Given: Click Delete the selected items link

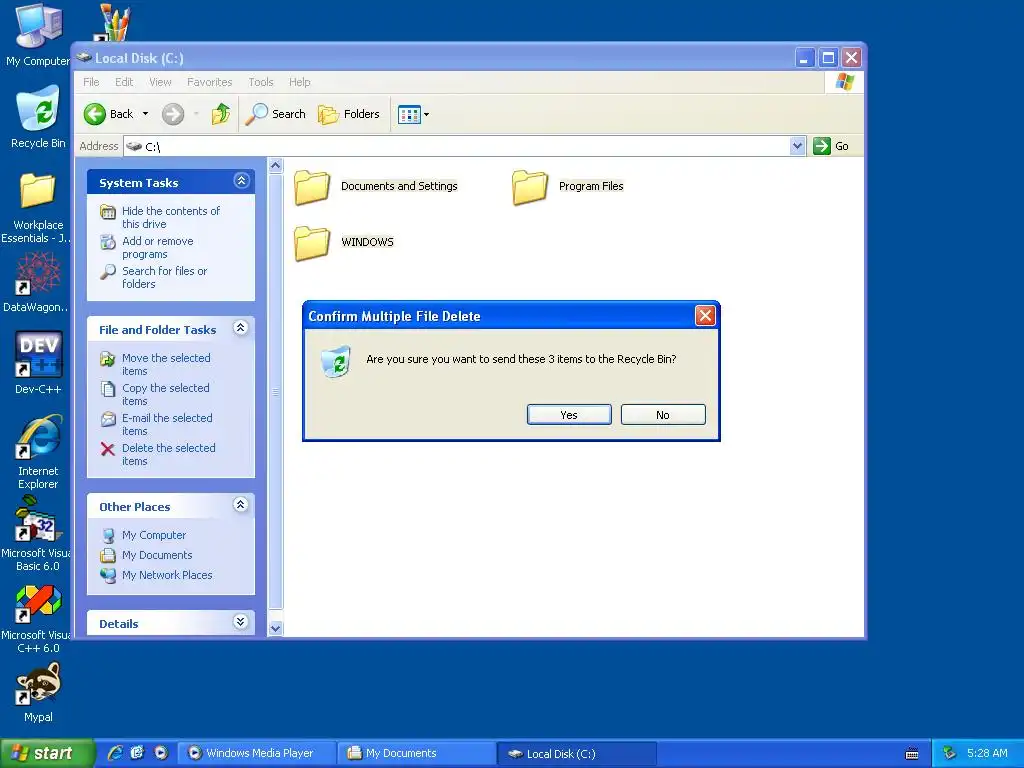Looking at the screenshot, I should click(168, 455).
